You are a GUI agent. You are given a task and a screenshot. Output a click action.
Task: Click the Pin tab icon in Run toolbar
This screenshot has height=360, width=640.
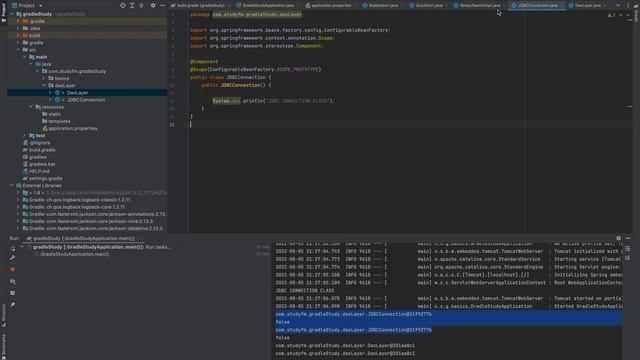pyautogui.click(x=13, y=304)
